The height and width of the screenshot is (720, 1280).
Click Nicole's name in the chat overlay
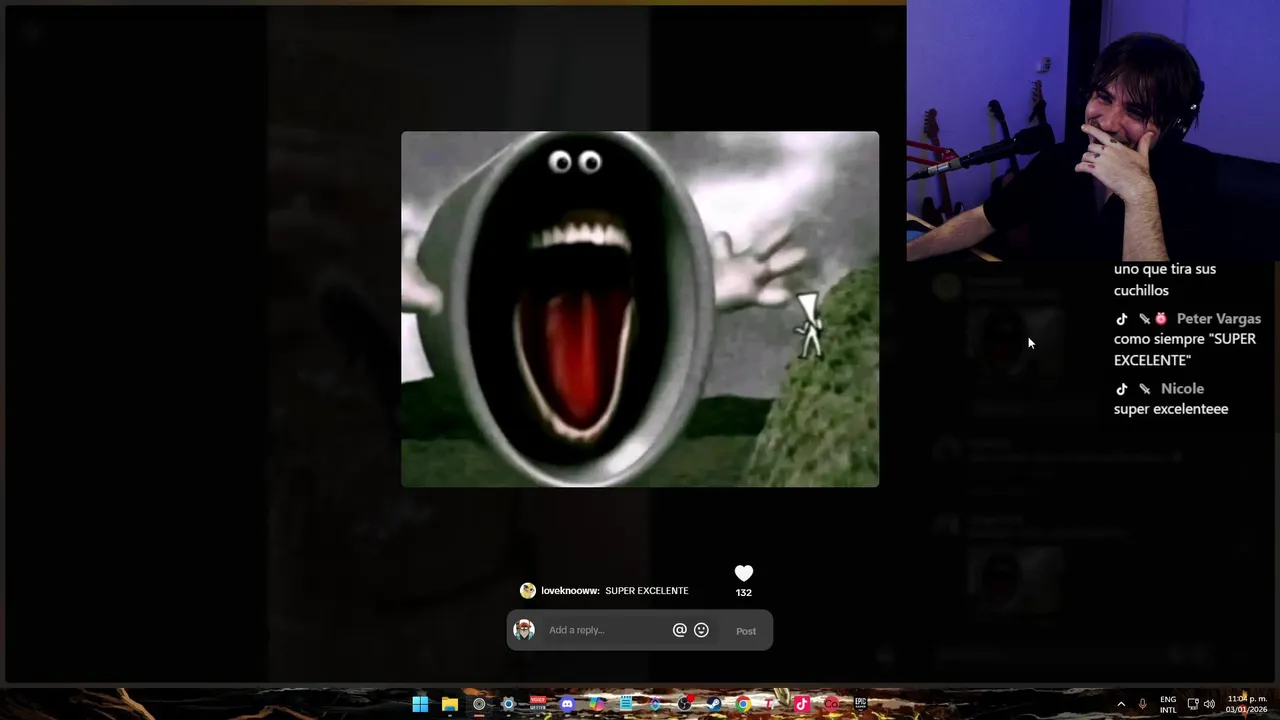[1182, 389]
